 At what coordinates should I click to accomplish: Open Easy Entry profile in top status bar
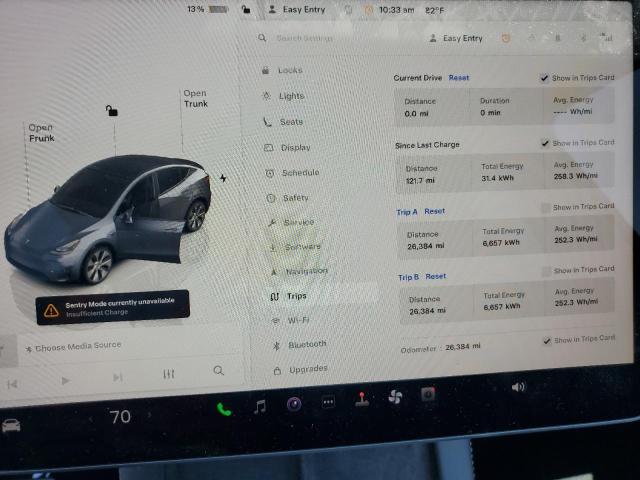click(x=297, y=9)
